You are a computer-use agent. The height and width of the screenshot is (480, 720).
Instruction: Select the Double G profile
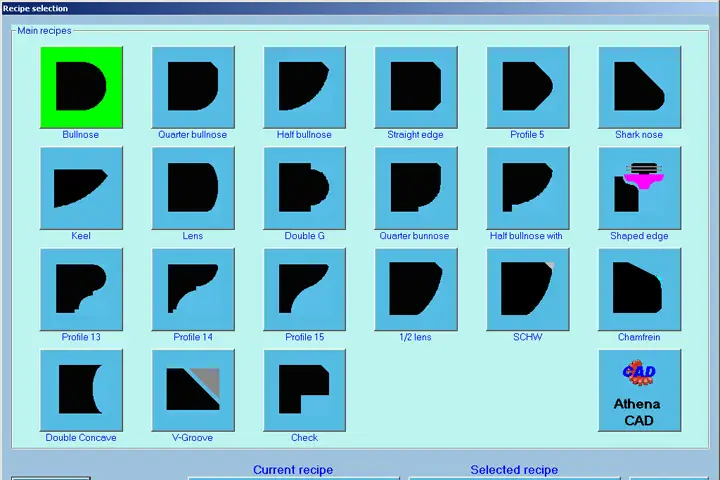click(304, 188)
